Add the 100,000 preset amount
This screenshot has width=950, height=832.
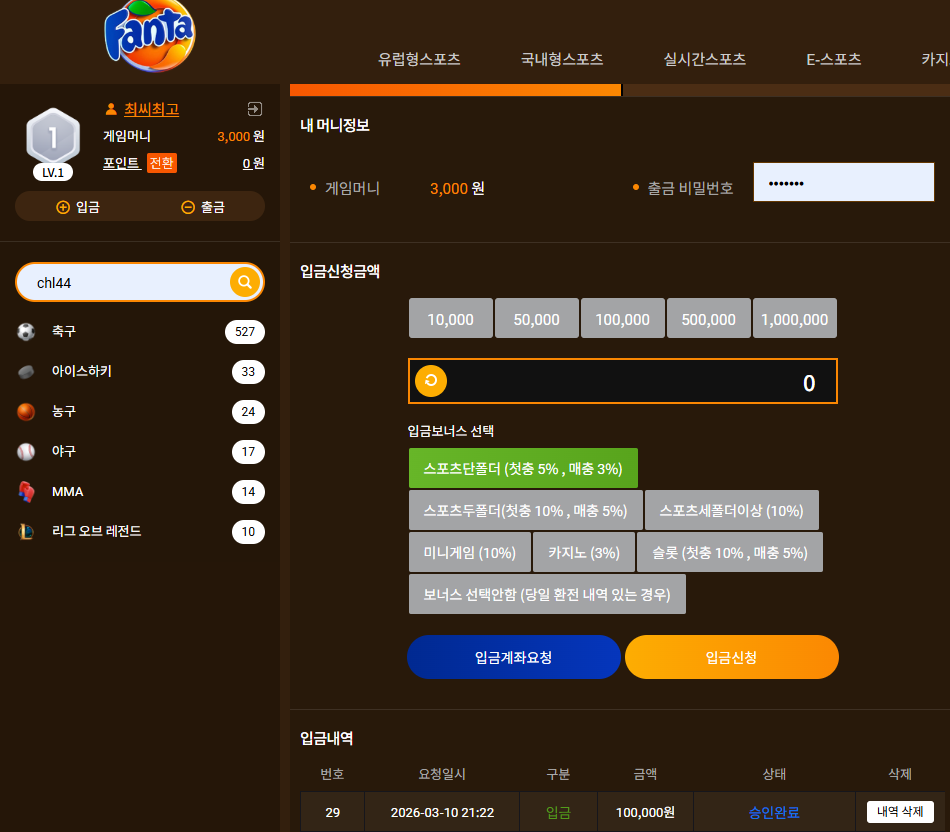click(623, 318)
